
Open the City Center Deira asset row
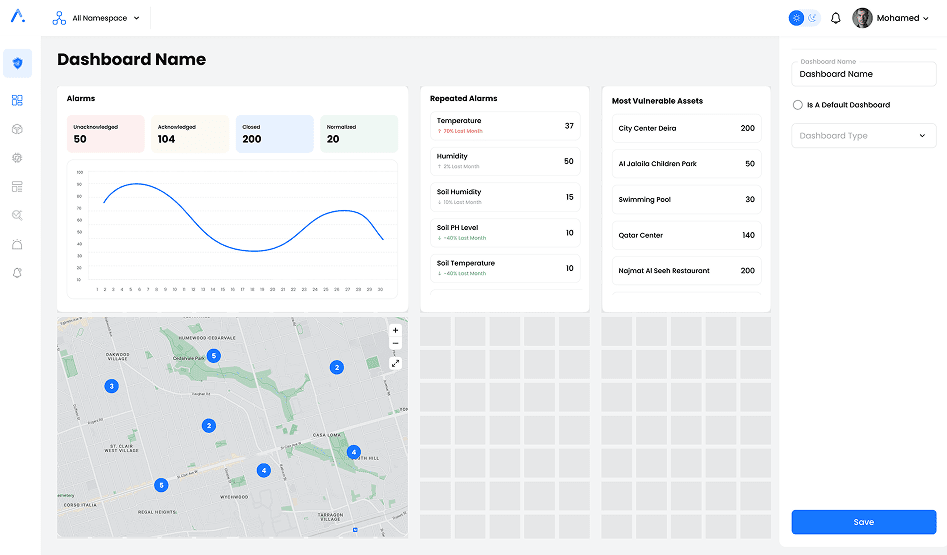coord(686,129)
